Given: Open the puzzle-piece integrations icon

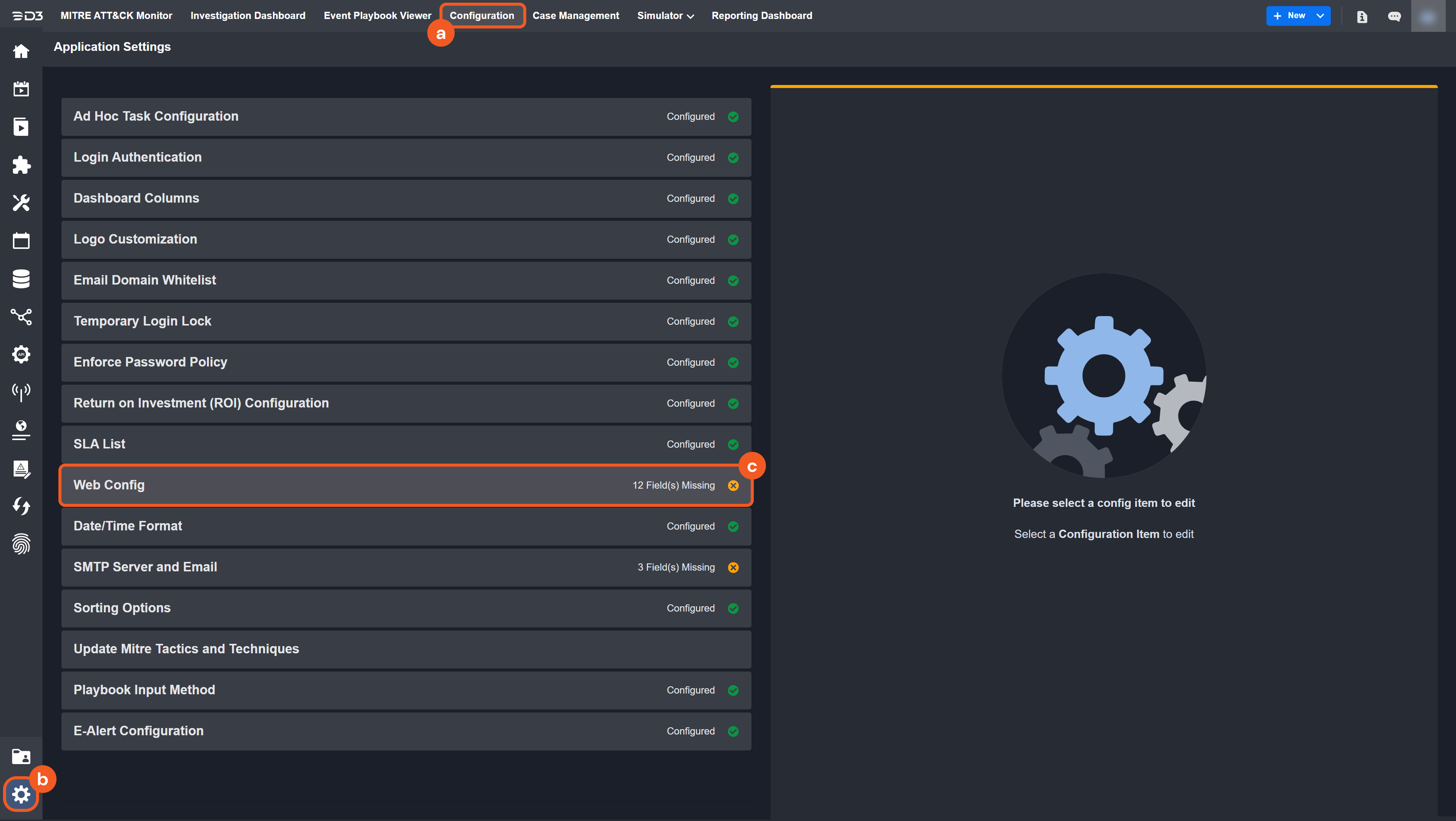Looking at the screenshot, I should pos(21,165).
